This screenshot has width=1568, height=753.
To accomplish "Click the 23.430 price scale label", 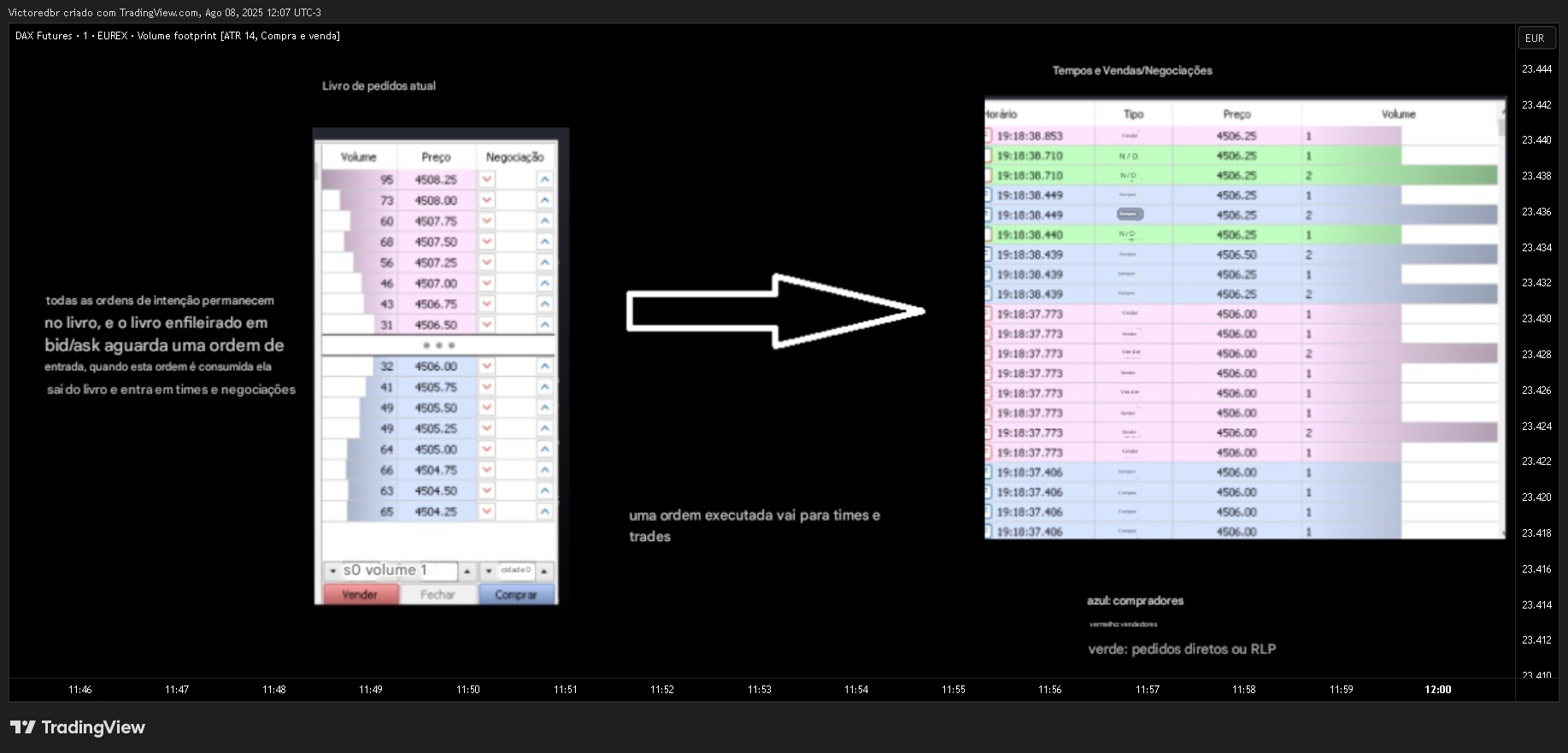I will (x=1536, y=319).
